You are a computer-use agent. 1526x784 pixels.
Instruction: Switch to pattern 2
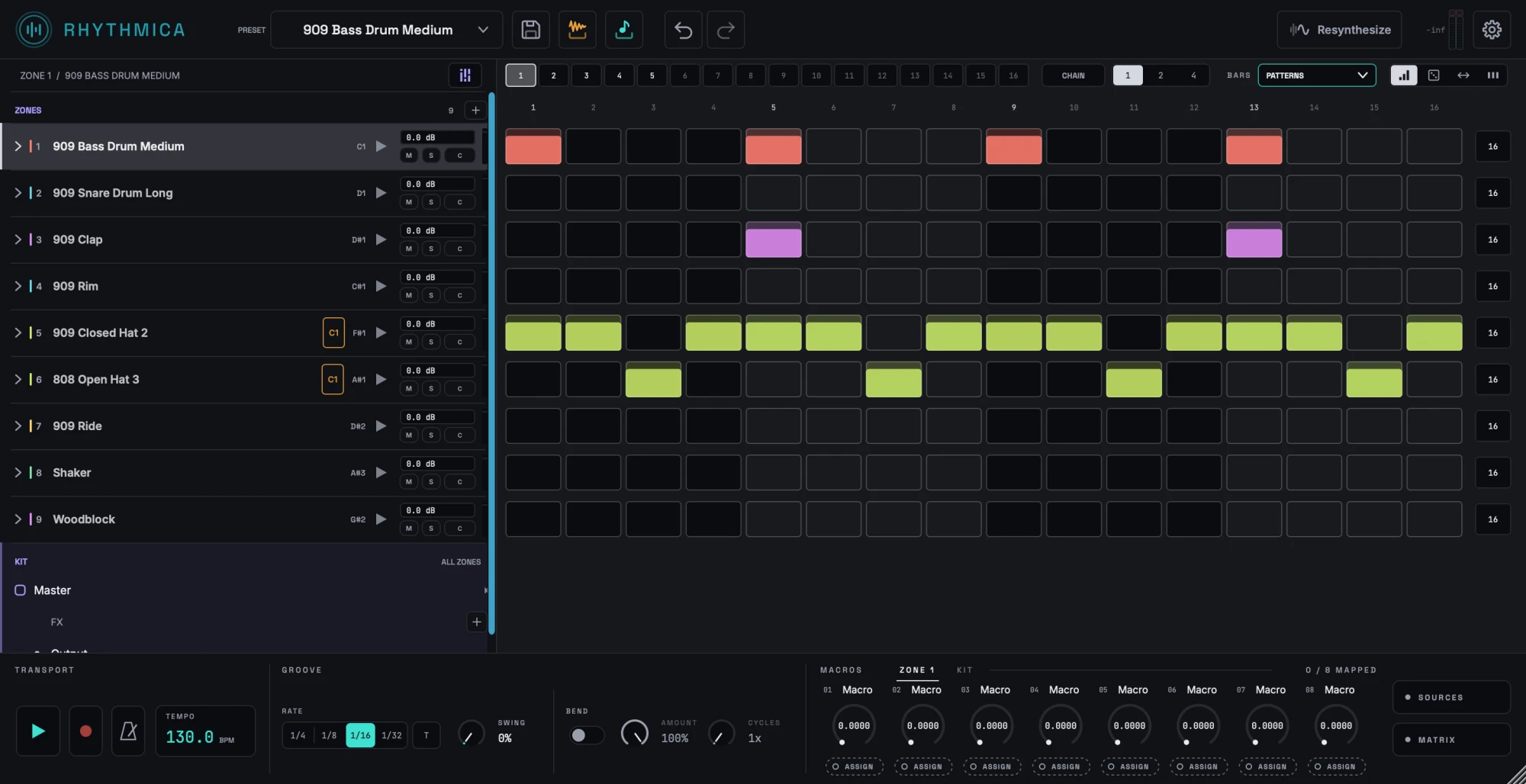click(x=554, y=76)
